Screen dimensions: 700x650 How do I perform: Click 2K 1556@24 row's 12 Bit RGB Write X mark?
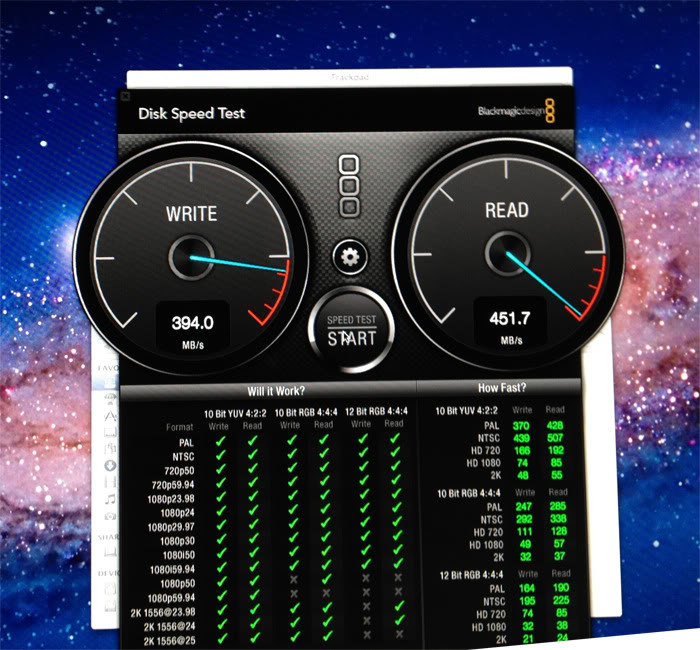point(367,621)
